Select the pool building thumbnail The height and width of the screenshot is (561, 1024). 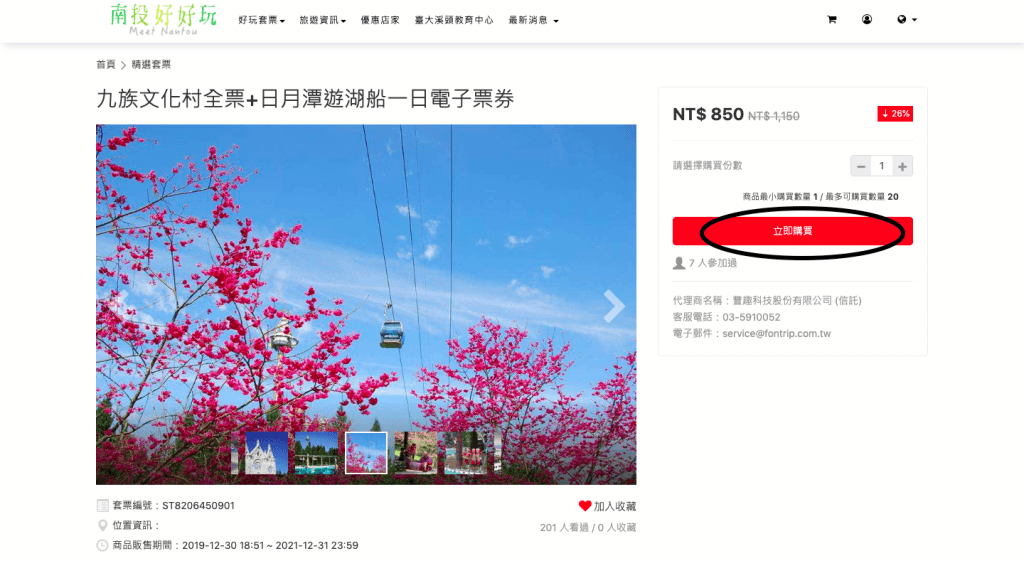pyautogui.click(x=316, y=453)
